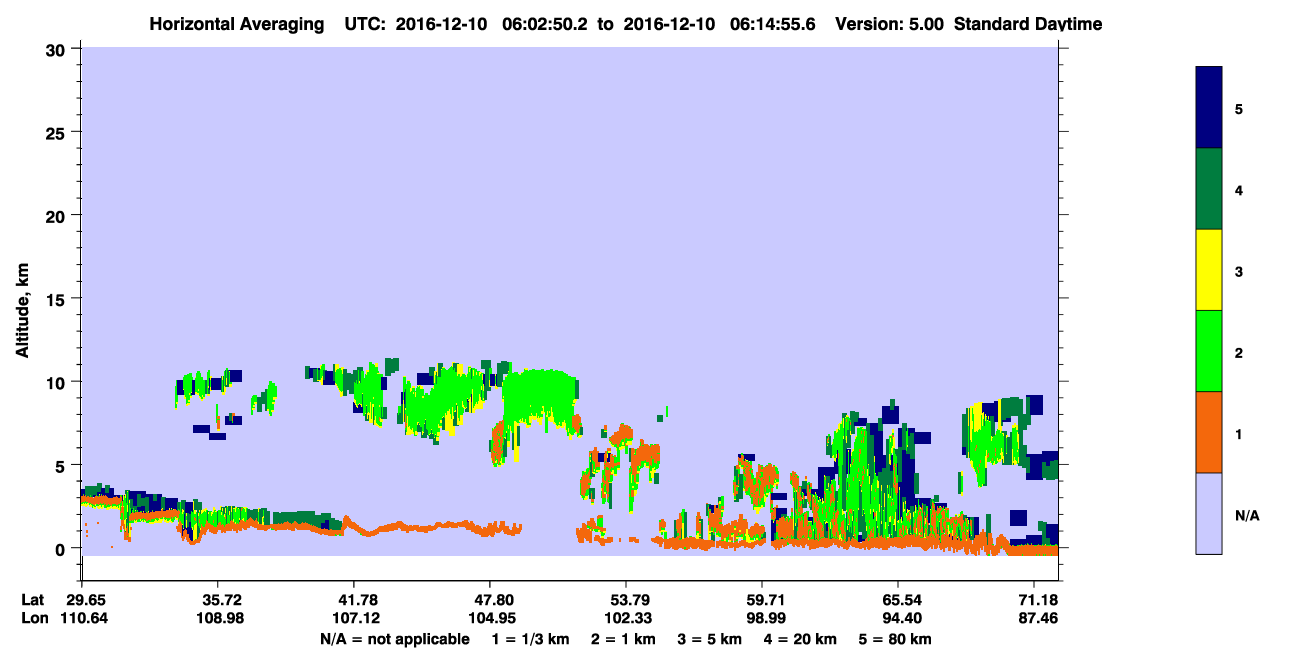Screen dimensions: 1300x667
Task: Click longitude value 104.95
Action: [x=490, y=619]
